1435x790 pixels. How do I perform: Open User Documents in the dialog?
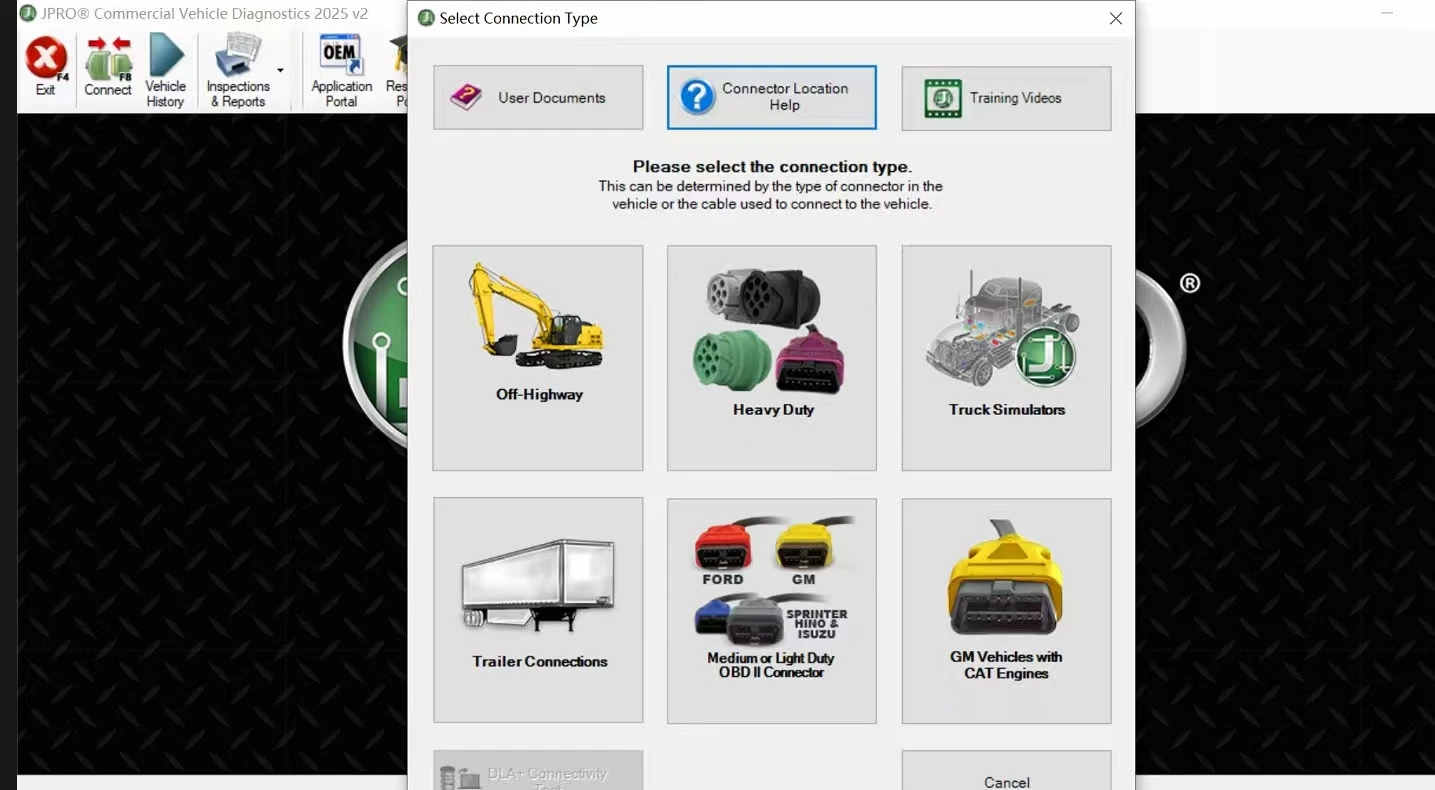538,98
